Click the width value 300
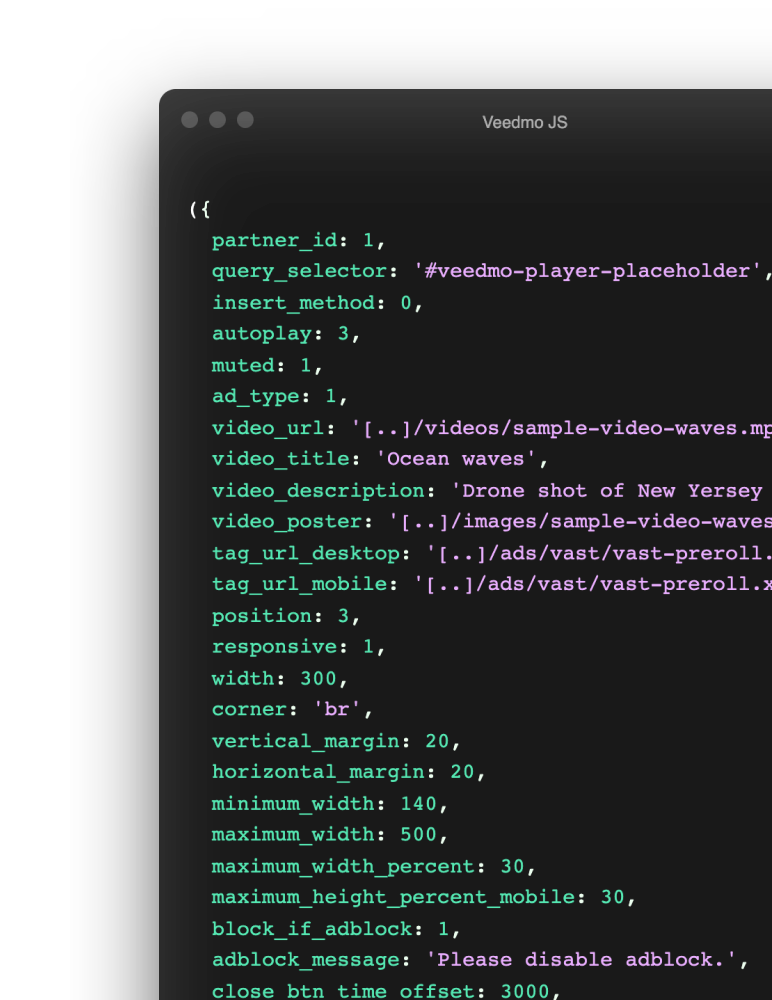Image resolution: width=772 pixels, height=1000 pixels. 318,679
